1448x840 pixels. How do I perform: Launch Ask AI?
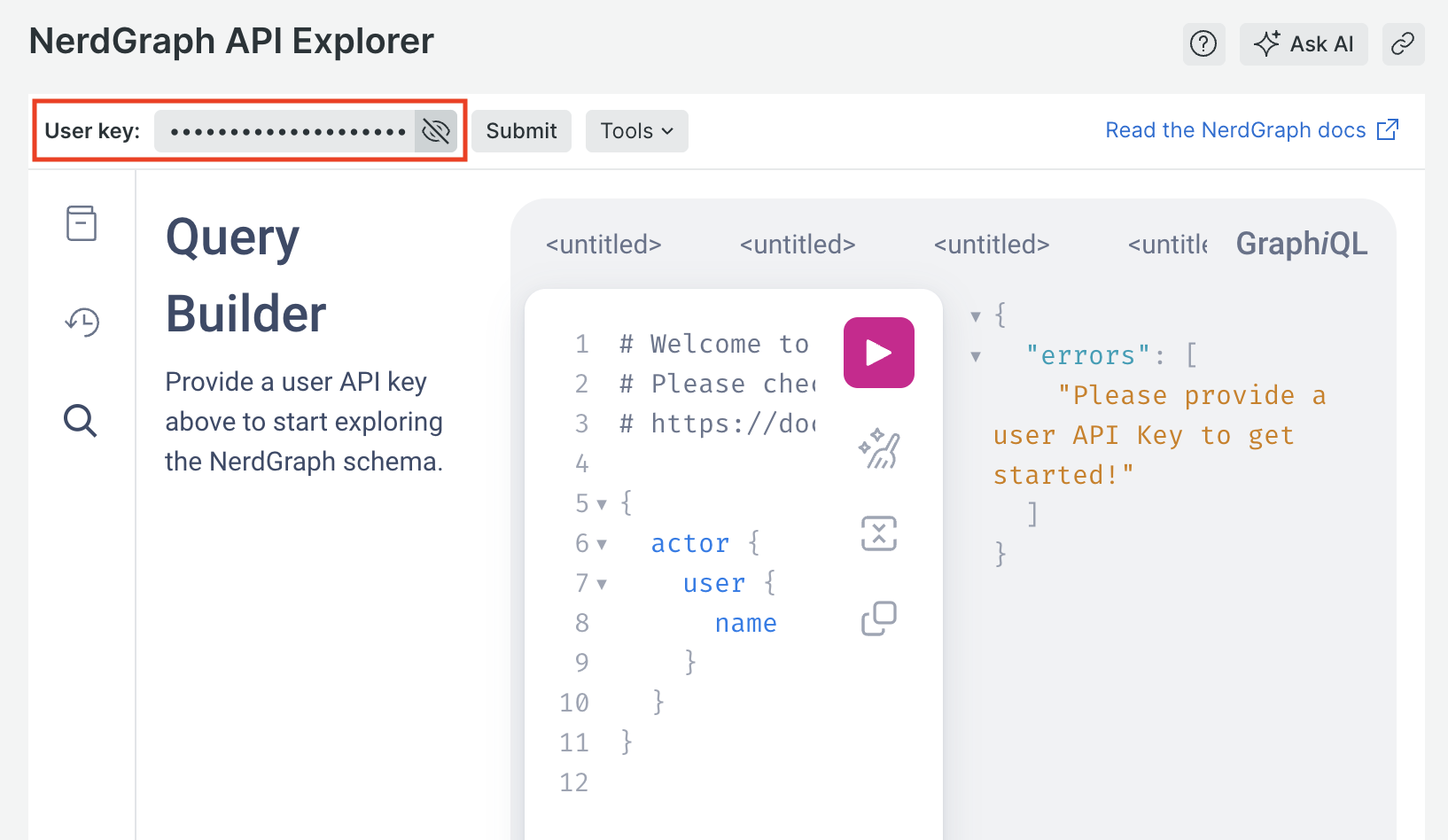coord(1304,43)
